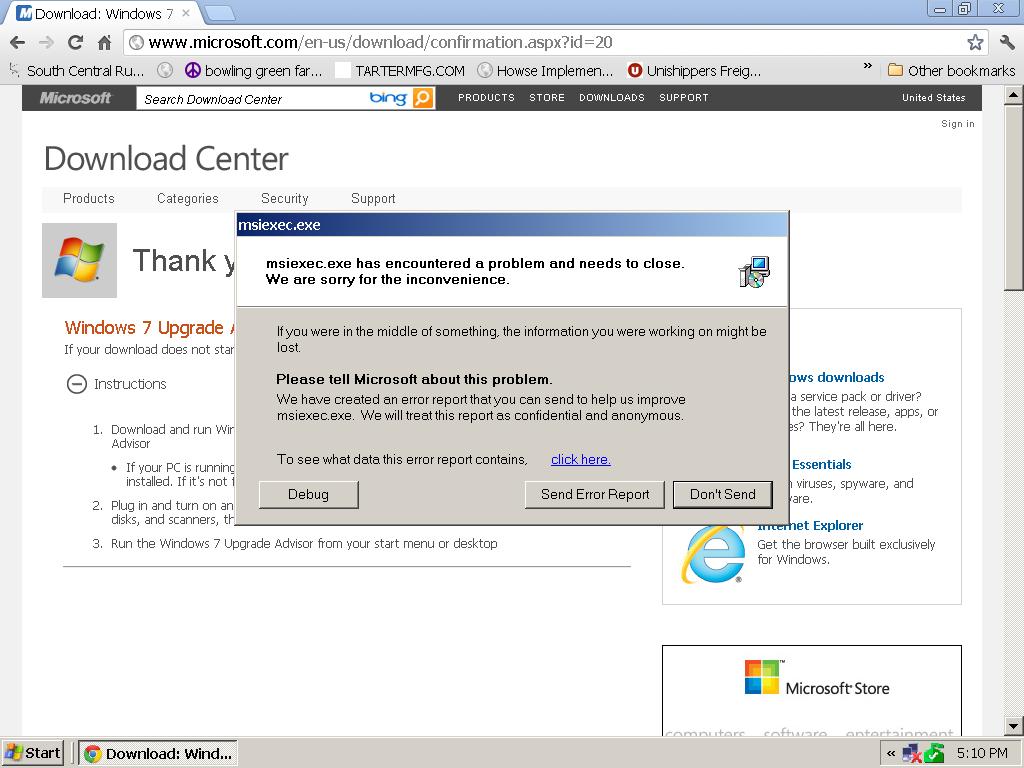Reload the page with refresh icon
Image resolution: width=1024 pixels, height=768 pixels.
pos(76,42)
